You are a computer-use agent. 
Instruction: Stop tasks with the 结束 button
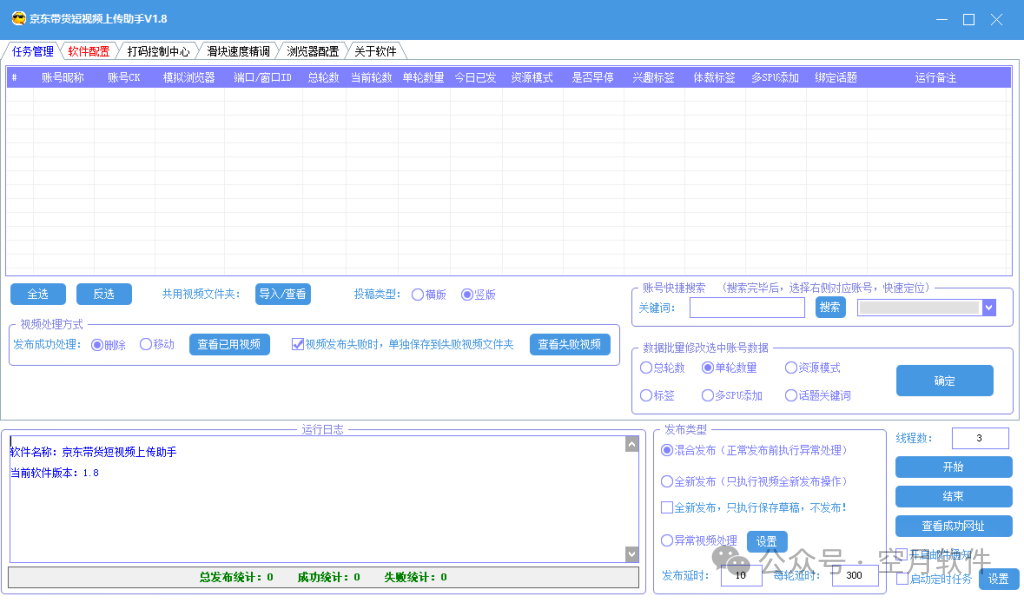point(953,497)
